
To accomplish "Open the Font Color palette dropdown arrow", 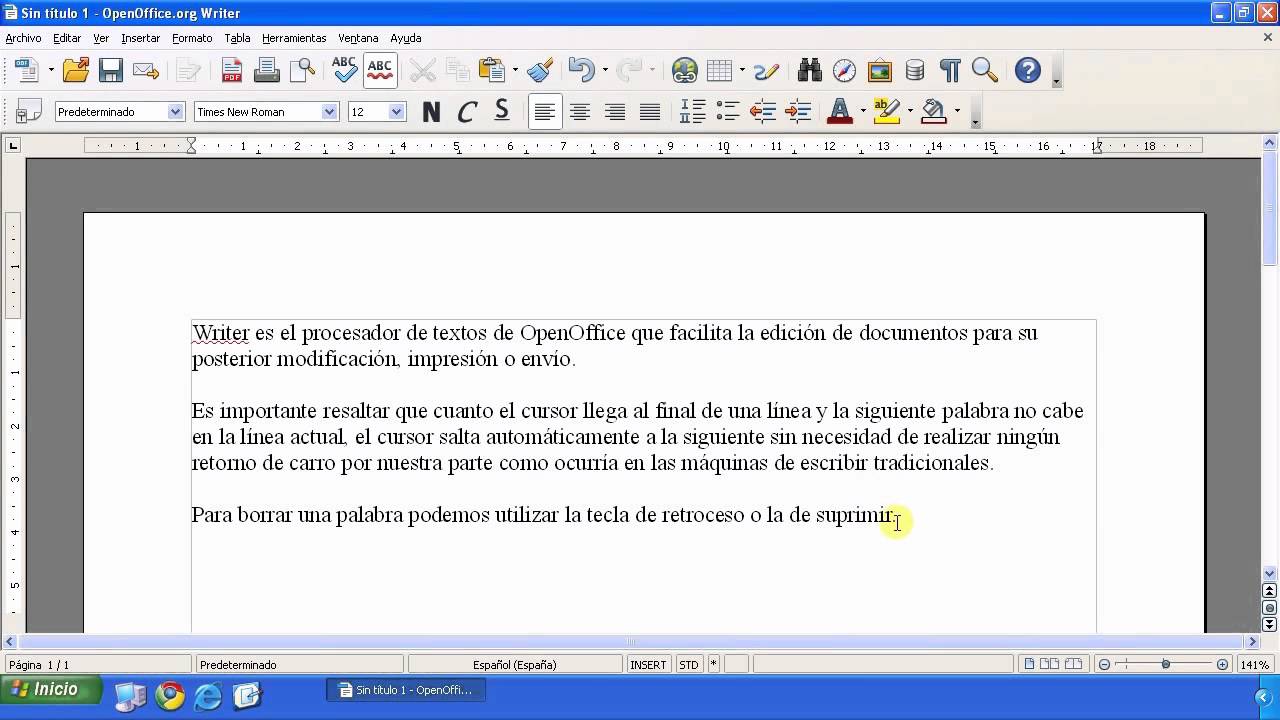I will coord(863,112).
